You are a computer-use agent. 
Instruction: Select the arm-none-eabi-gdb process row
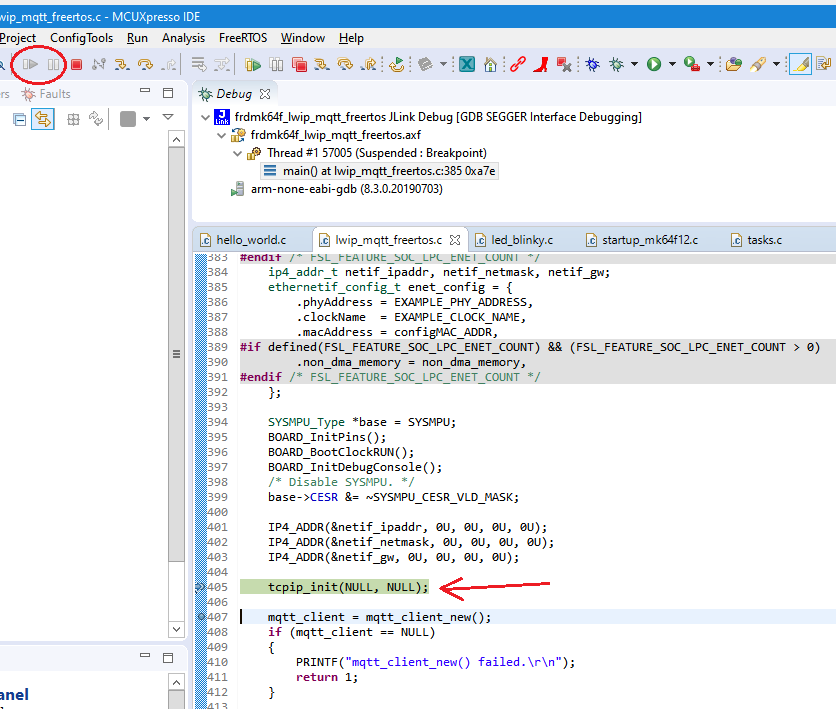337,189
